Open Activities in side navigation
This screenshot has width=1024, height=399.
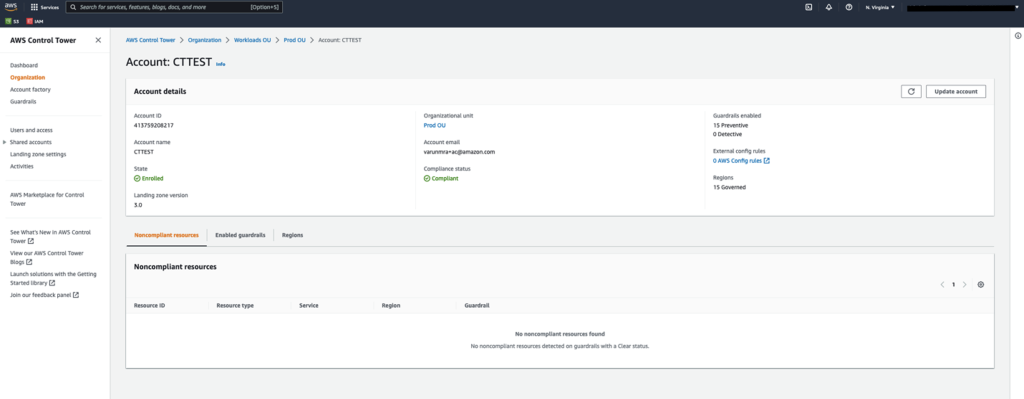coord(22,166)
